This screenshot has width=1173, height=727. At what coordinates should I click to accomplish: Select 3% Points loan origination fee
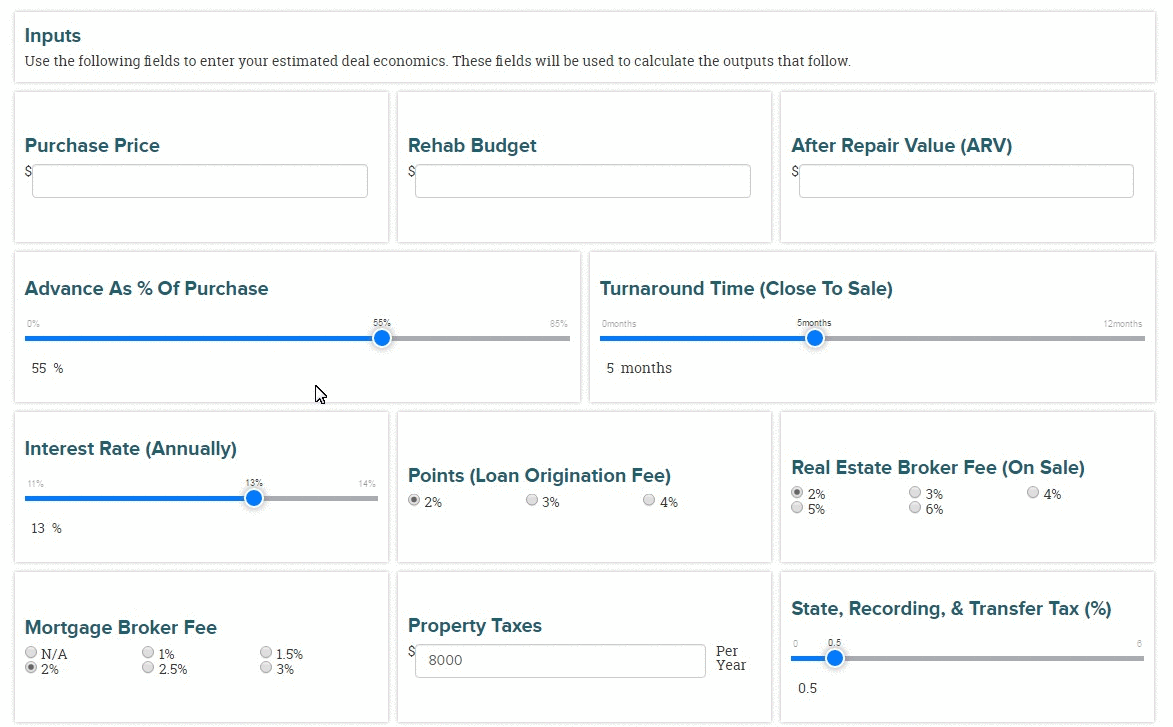point(531,500)
